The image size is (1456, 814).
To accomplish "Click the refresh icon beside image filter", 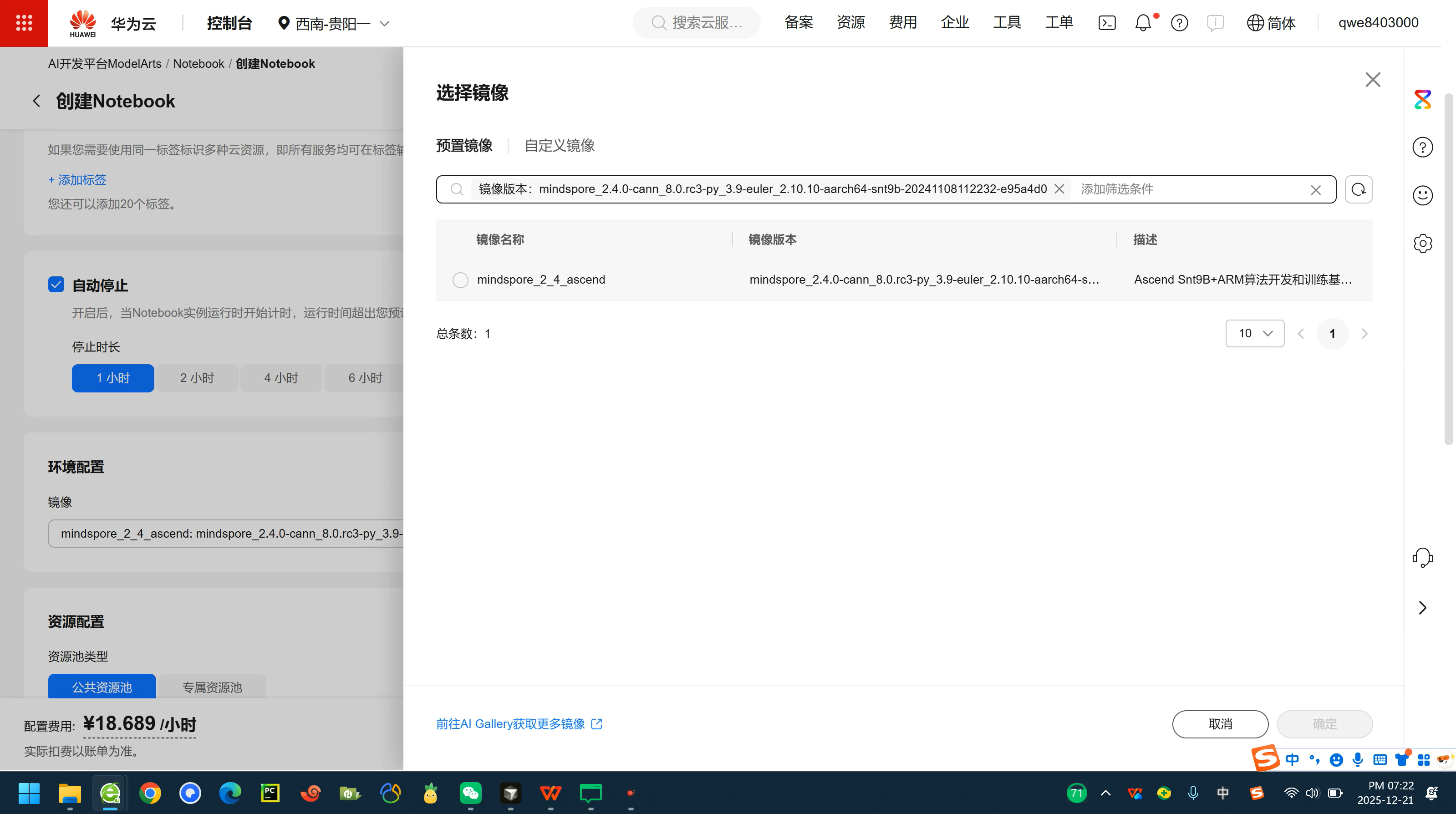I will tap(1358, 189).
